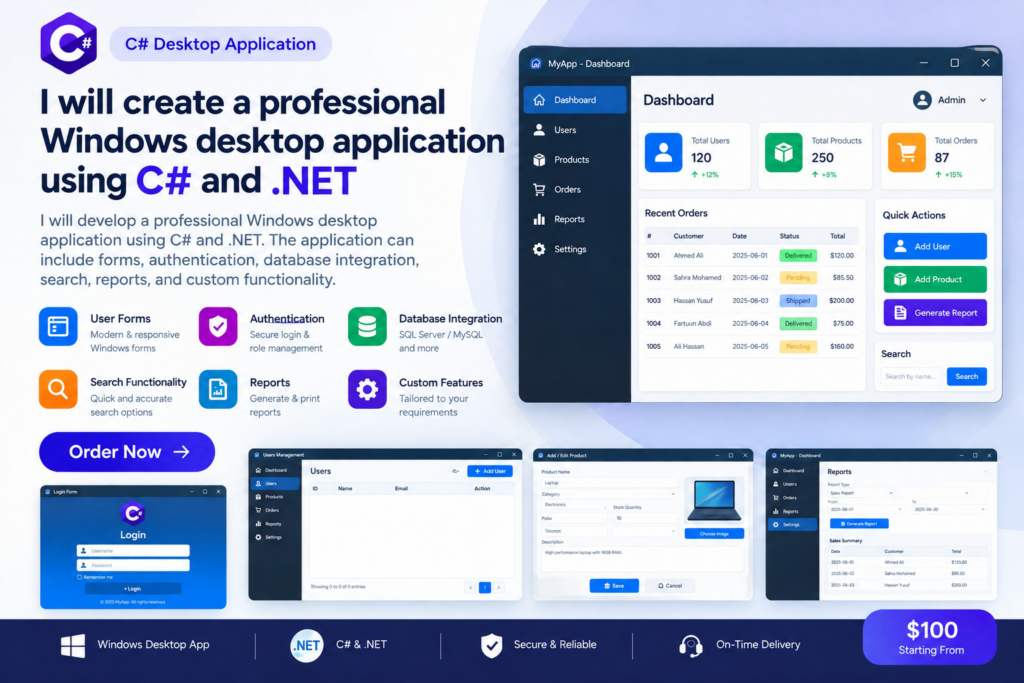This screenshot has width=1024, height=683.
Task: Select order 1001 Ahmed Ali customer cell
Action: pos(688,255)
